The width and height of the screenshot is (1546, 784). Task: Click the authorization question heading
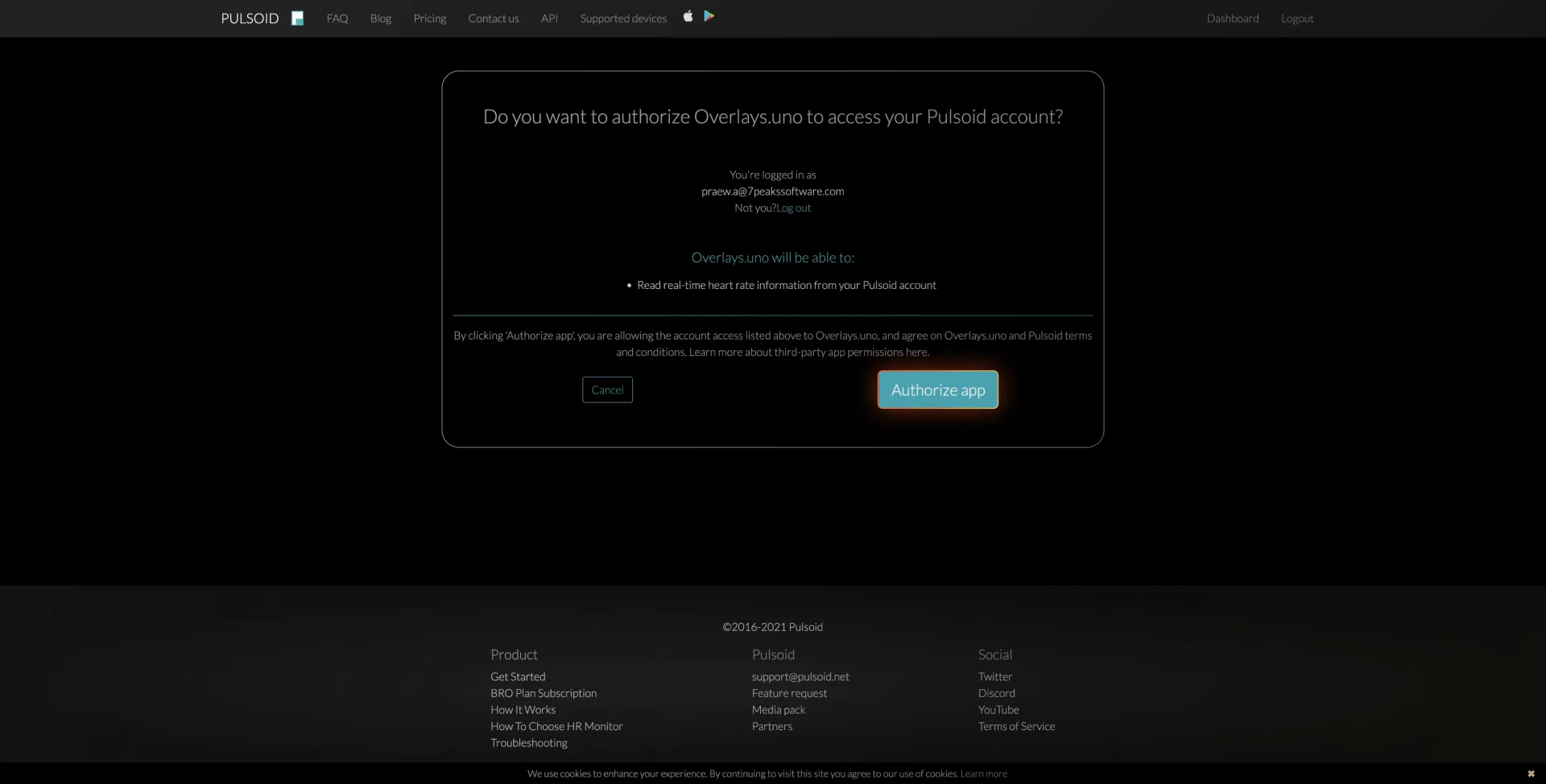tap(773, 117)
